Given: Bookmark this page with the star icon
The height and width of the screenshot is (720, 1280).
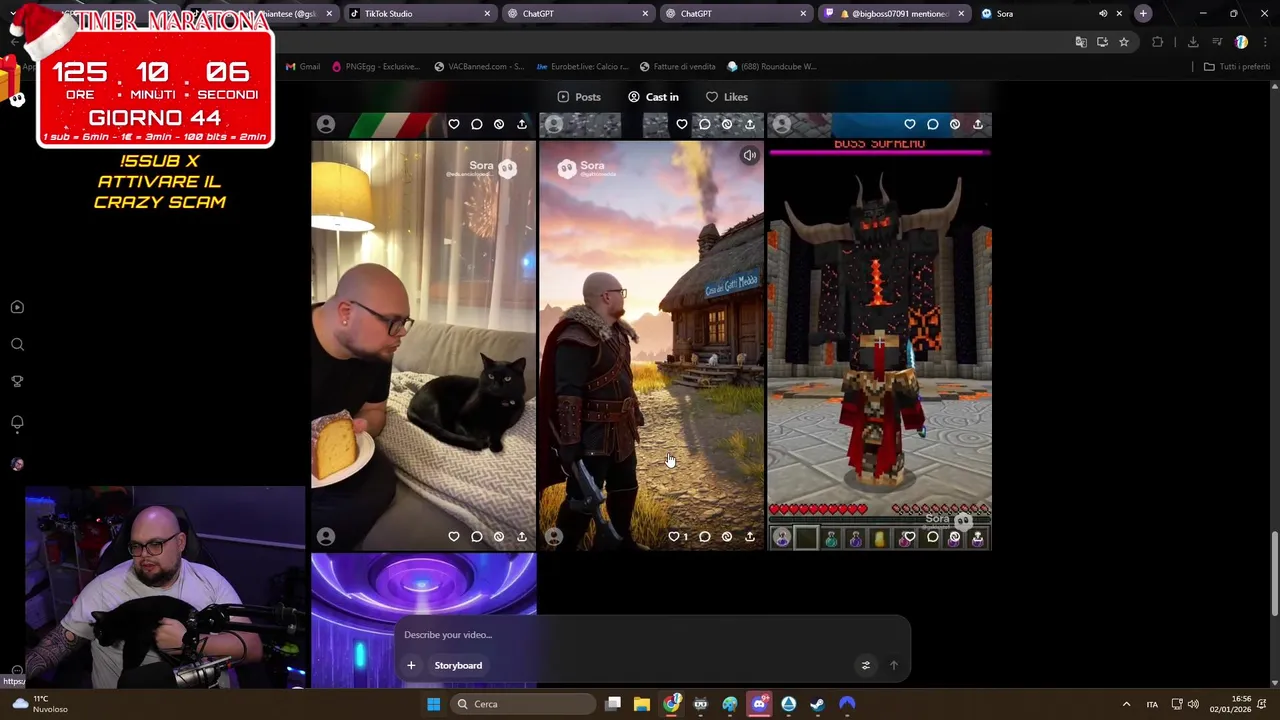Looking at the screenshot, I should [x=1124, y=42].
